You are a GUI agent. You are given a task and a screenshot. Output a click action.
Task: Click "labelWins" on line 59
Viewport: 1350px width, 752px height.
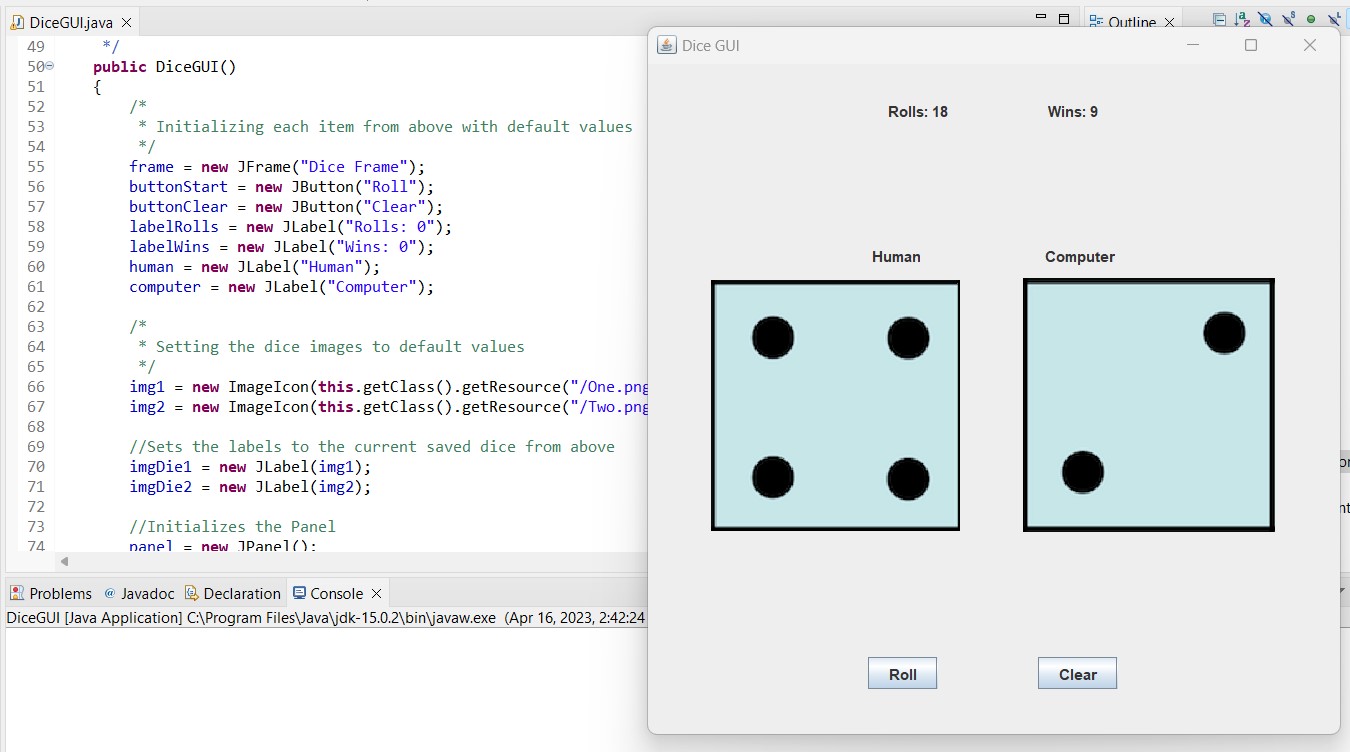pos(169,247)
